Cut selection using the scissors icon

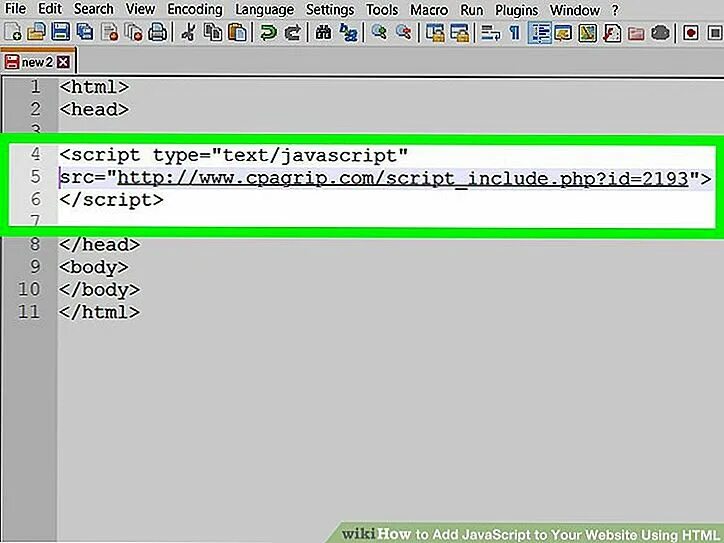(188, 33)
